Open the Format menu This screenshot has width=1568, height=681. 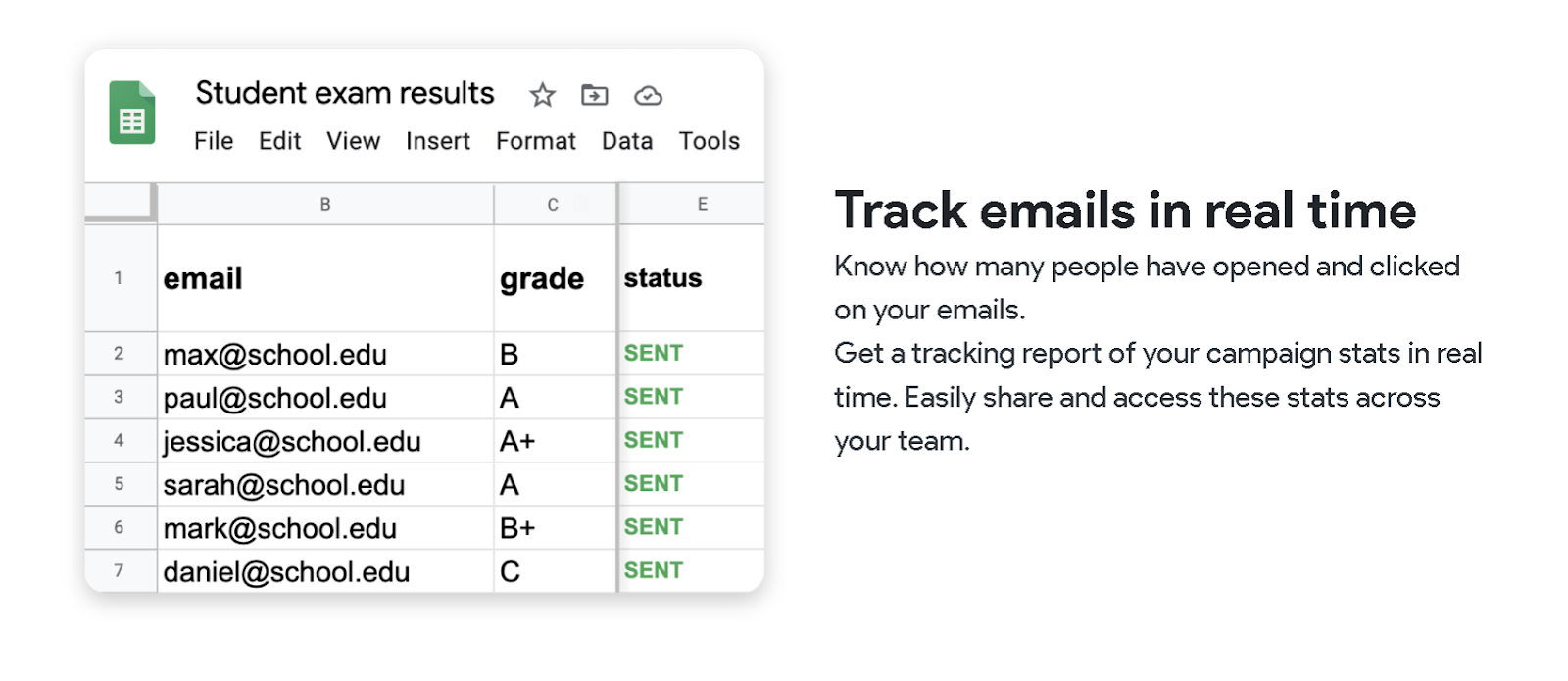coord(535,141)
